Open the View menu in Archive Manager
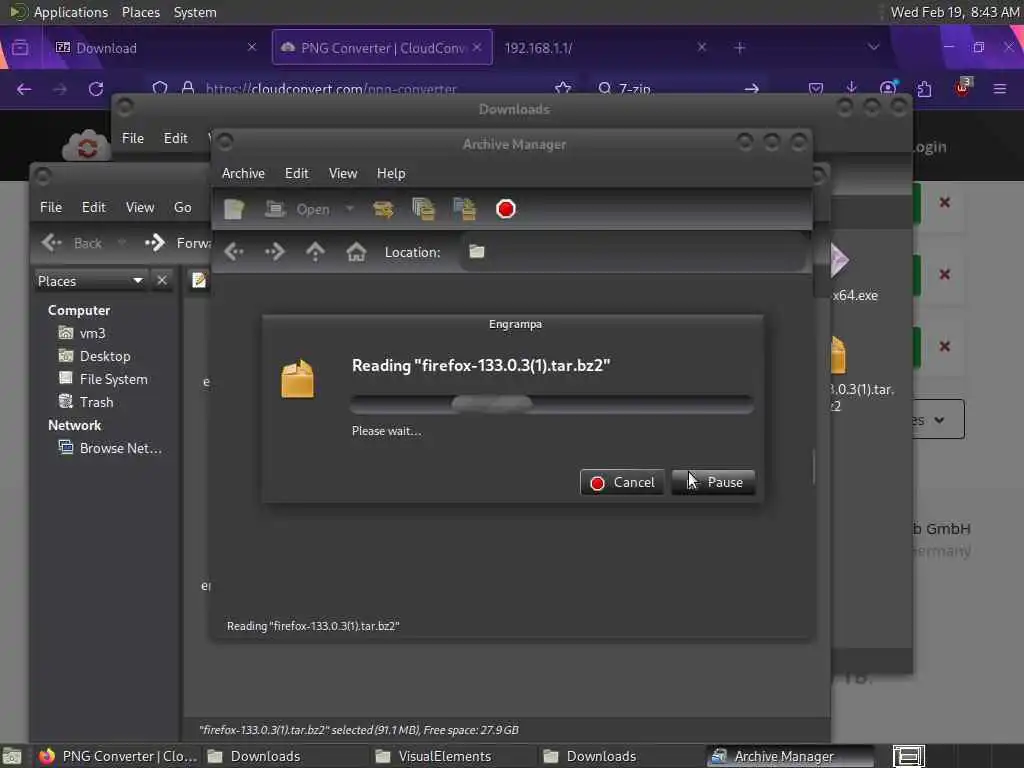The image size is (1024, 768). 343,174
